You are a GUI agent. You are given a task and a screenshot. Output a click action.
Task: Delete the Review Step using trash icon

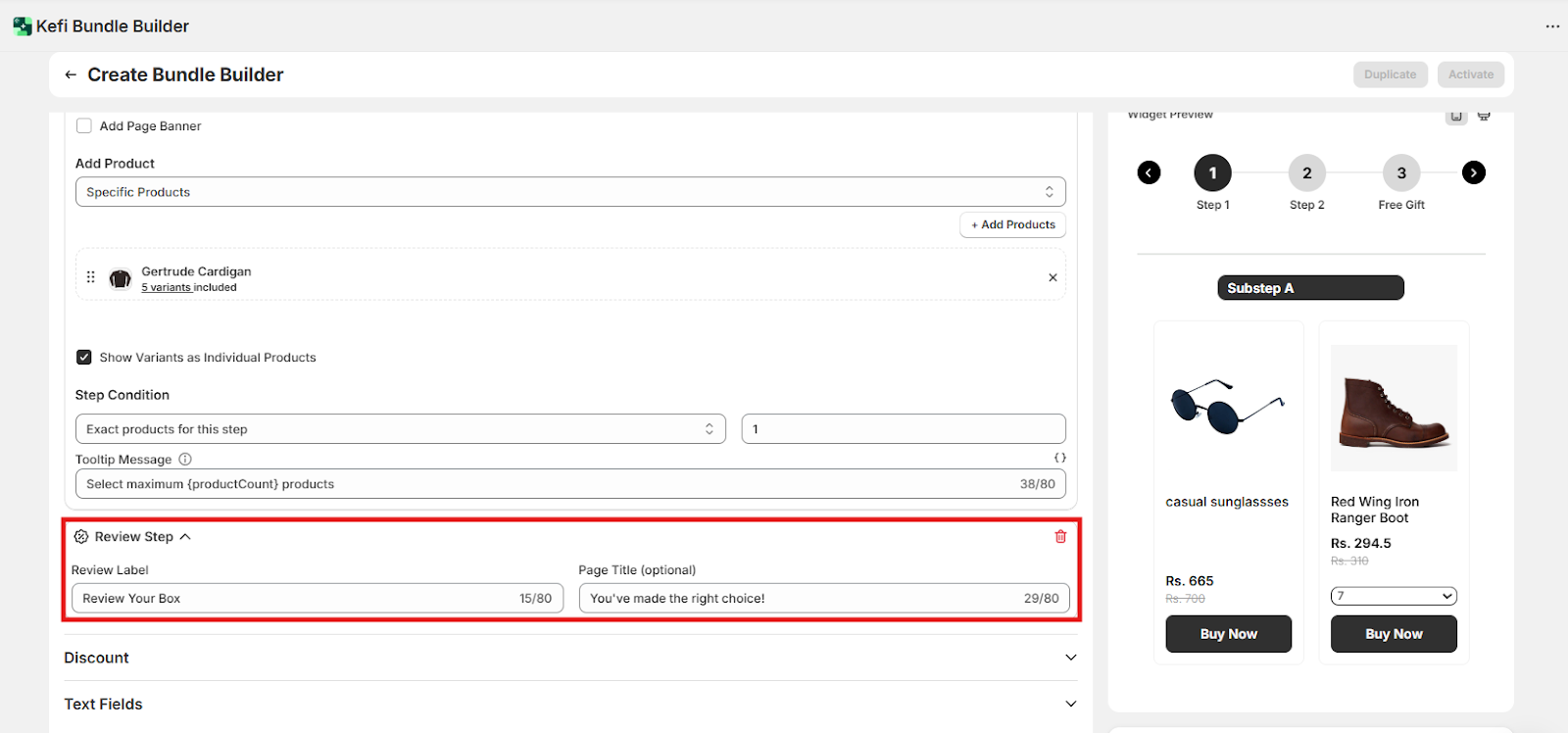1060,537
